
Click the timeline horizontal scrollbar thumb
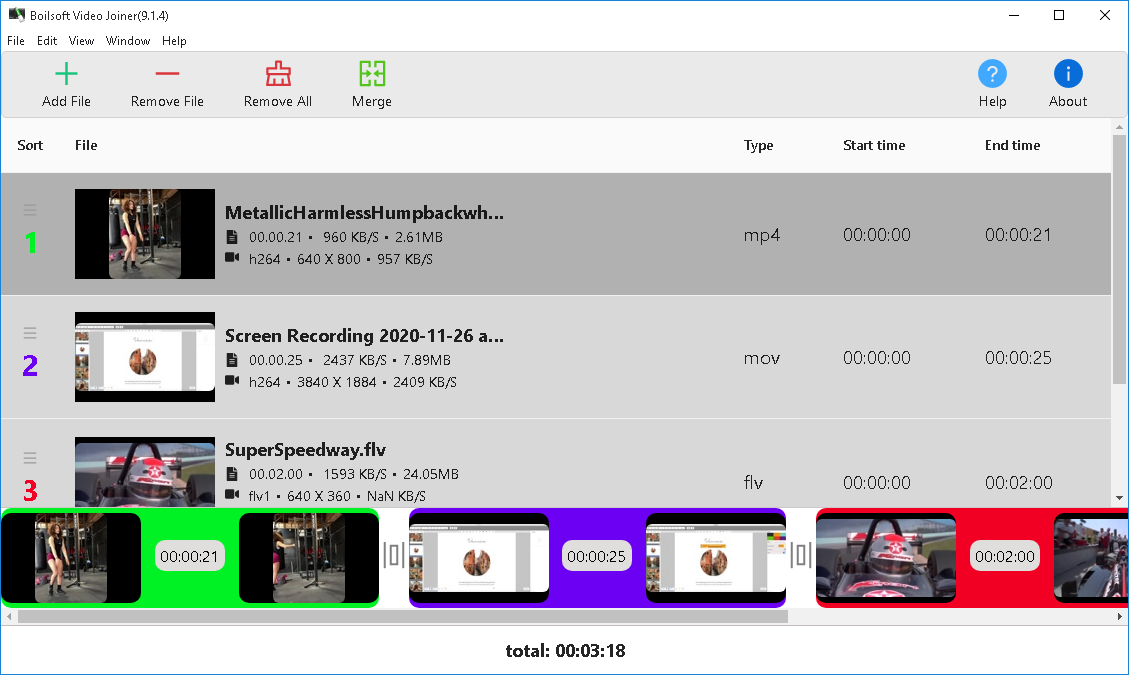point(402,617)
